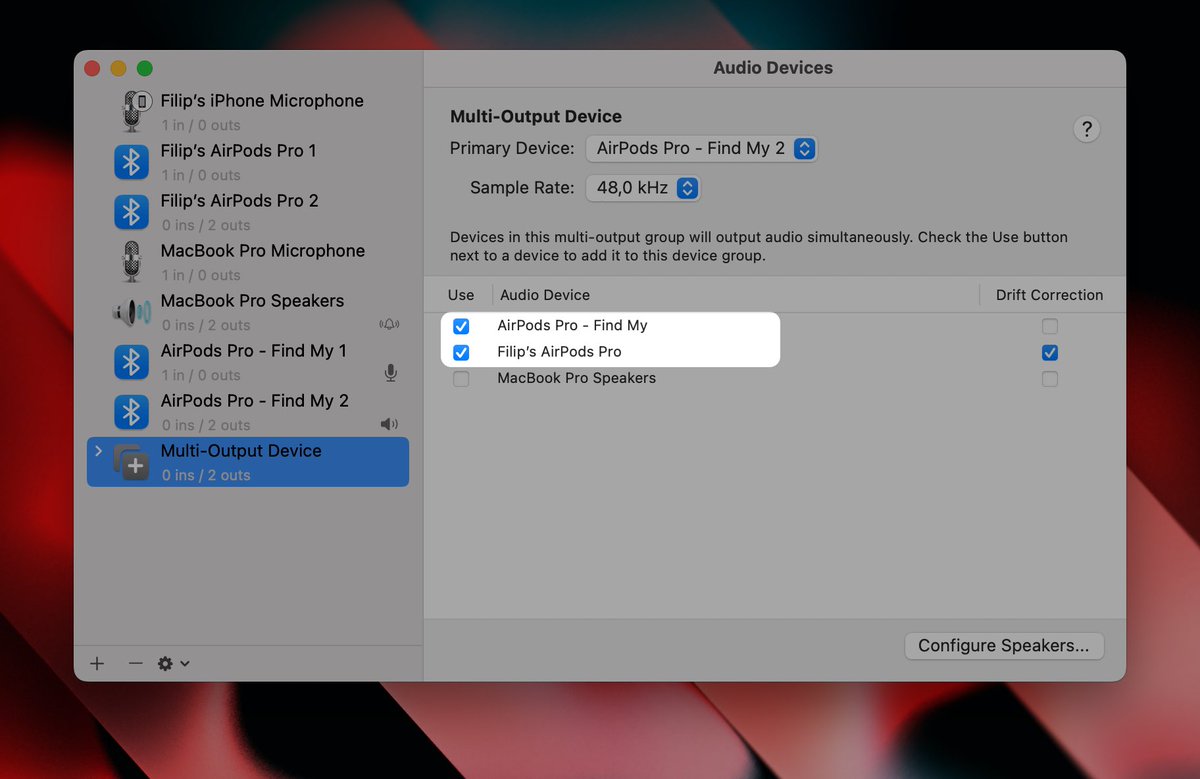The image size is (1200, 779).
Task: Select MacBook Pro Speakers in the list
Action: (x=248, y=312)
